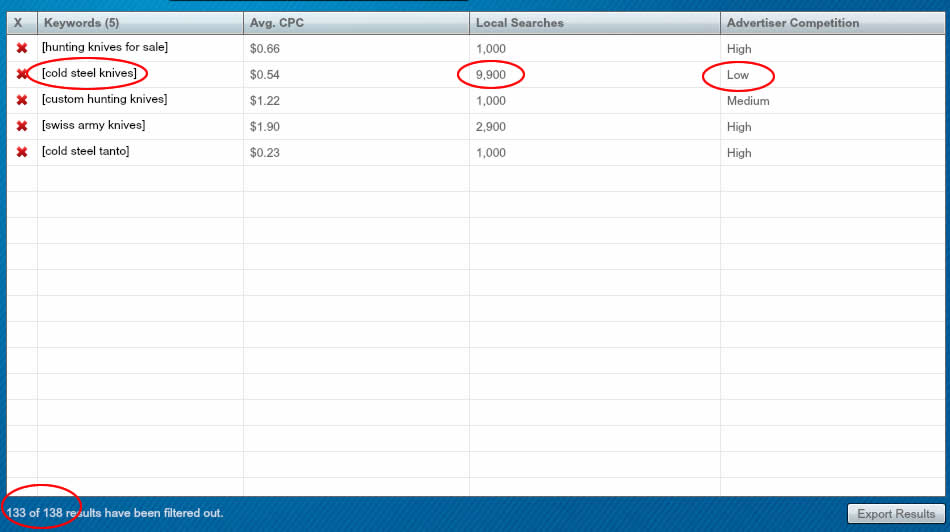The height and width of the screenshot is (532, 950).
Task: Delete the swiss army knives keyword
Action: [x=22, y=126]
